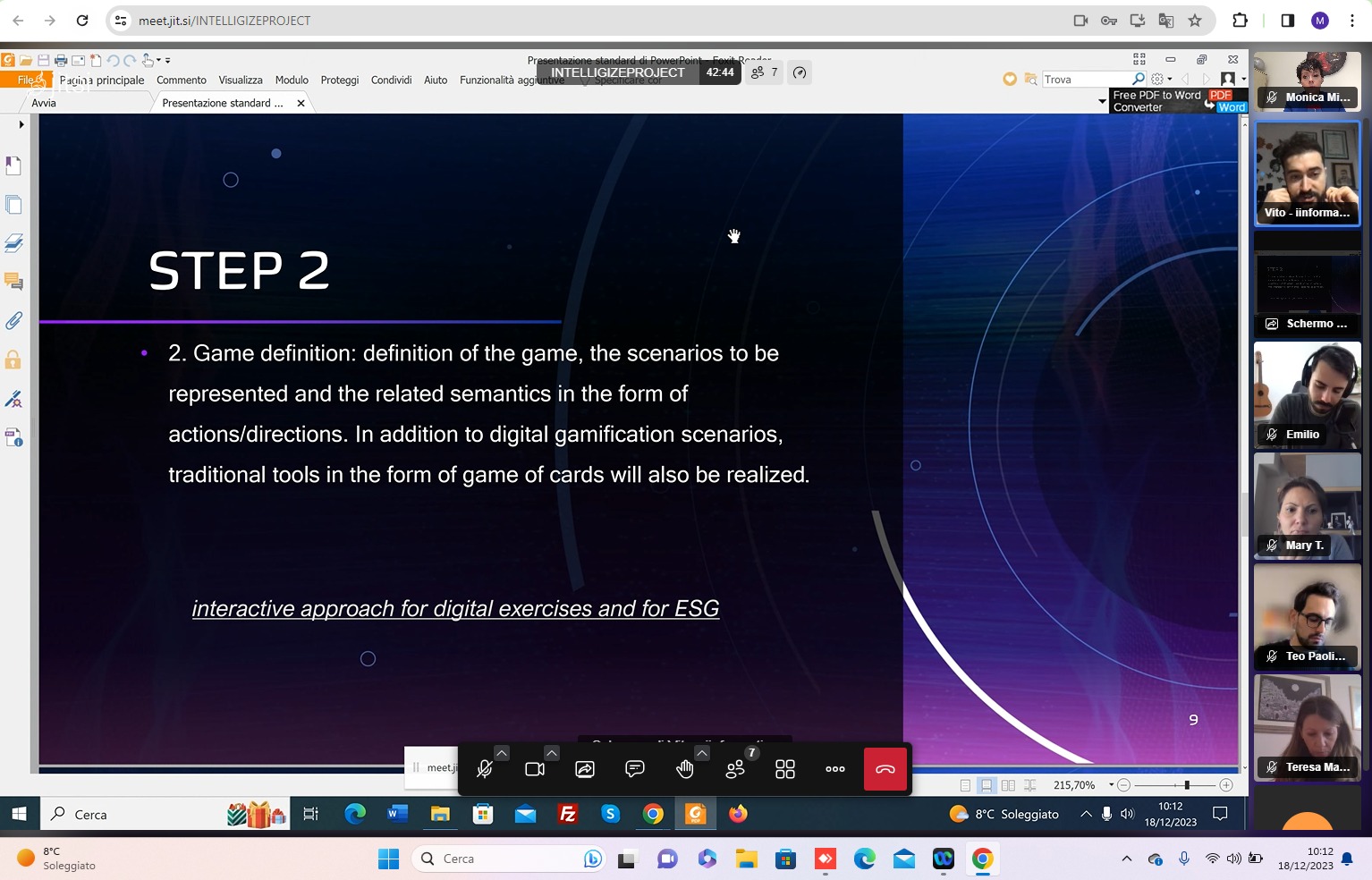Unmute the microphone in the Jitsi toolbar
Screen dimensions: 1372x880
(485, 769)
